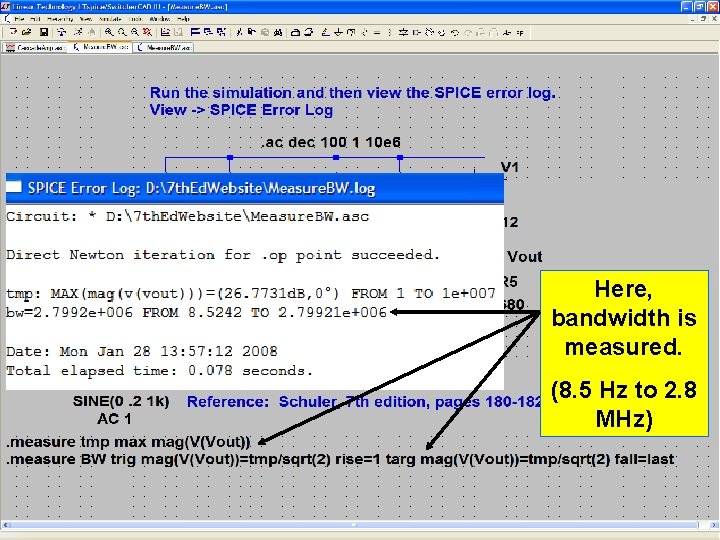Image resolution: width=720 pixels, height=540 pixels.
Task: Click the 'AC 1' source label
Action: (x=114, y=419)
